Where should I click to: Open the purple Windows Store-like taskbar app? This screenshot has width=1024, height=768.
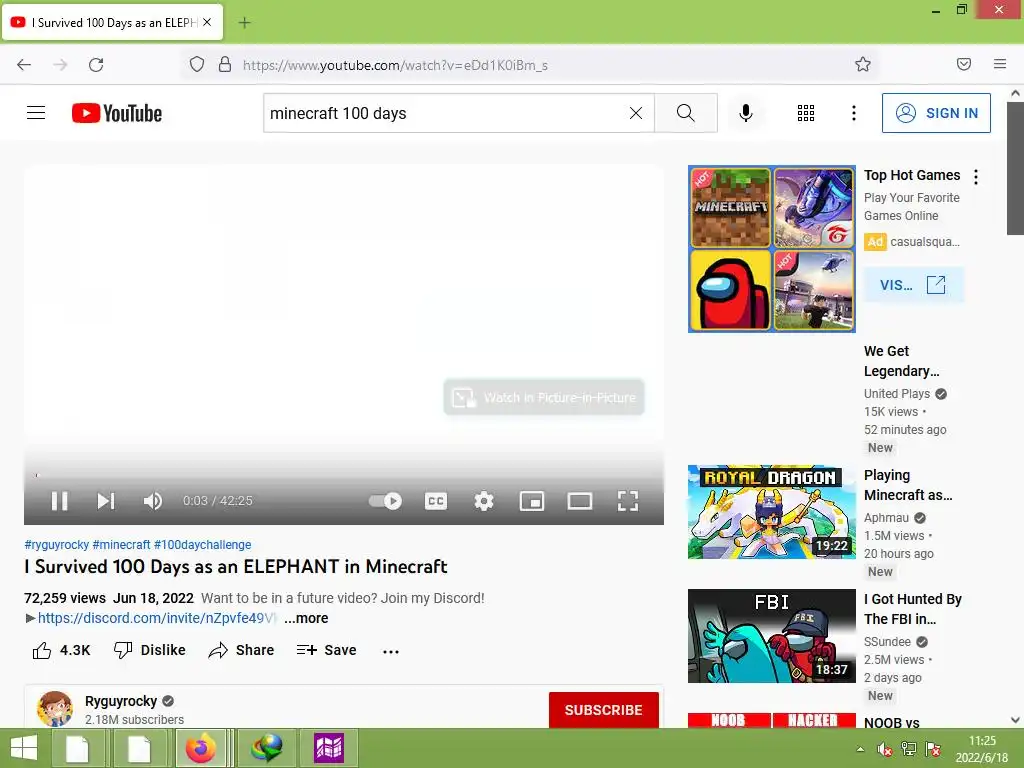(x=328, y=748)
